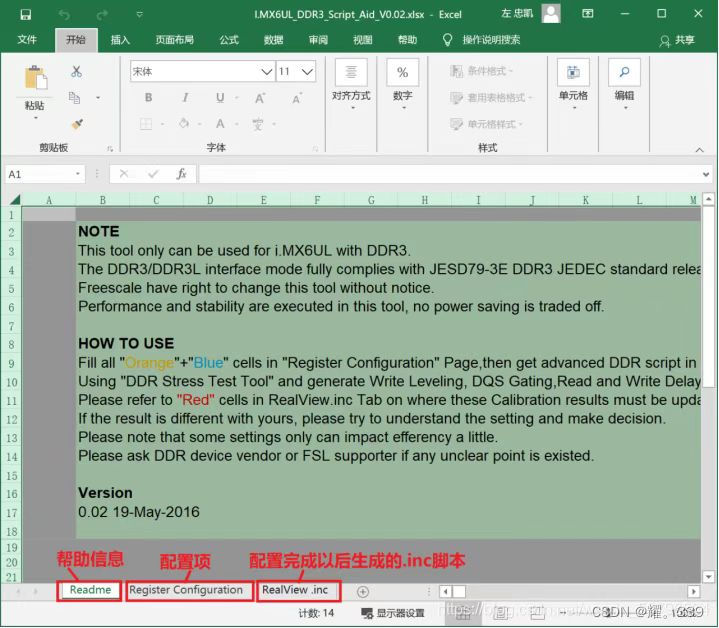Click the phonetic guide 文 icon
The image size is (719, 628).
pos(258,124)
